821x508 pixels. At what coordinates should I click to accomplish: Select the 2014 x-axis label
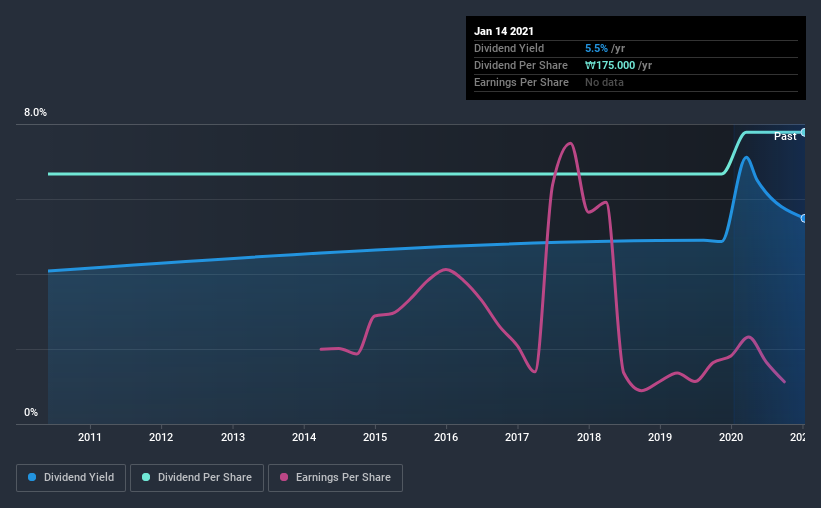pyautogui.click(x=304, y=437)
